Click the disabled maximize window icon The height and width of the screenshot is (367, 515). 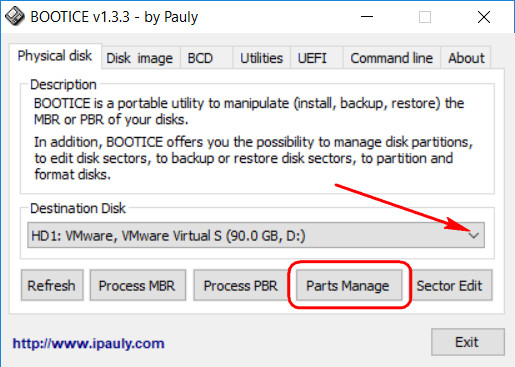425,17
